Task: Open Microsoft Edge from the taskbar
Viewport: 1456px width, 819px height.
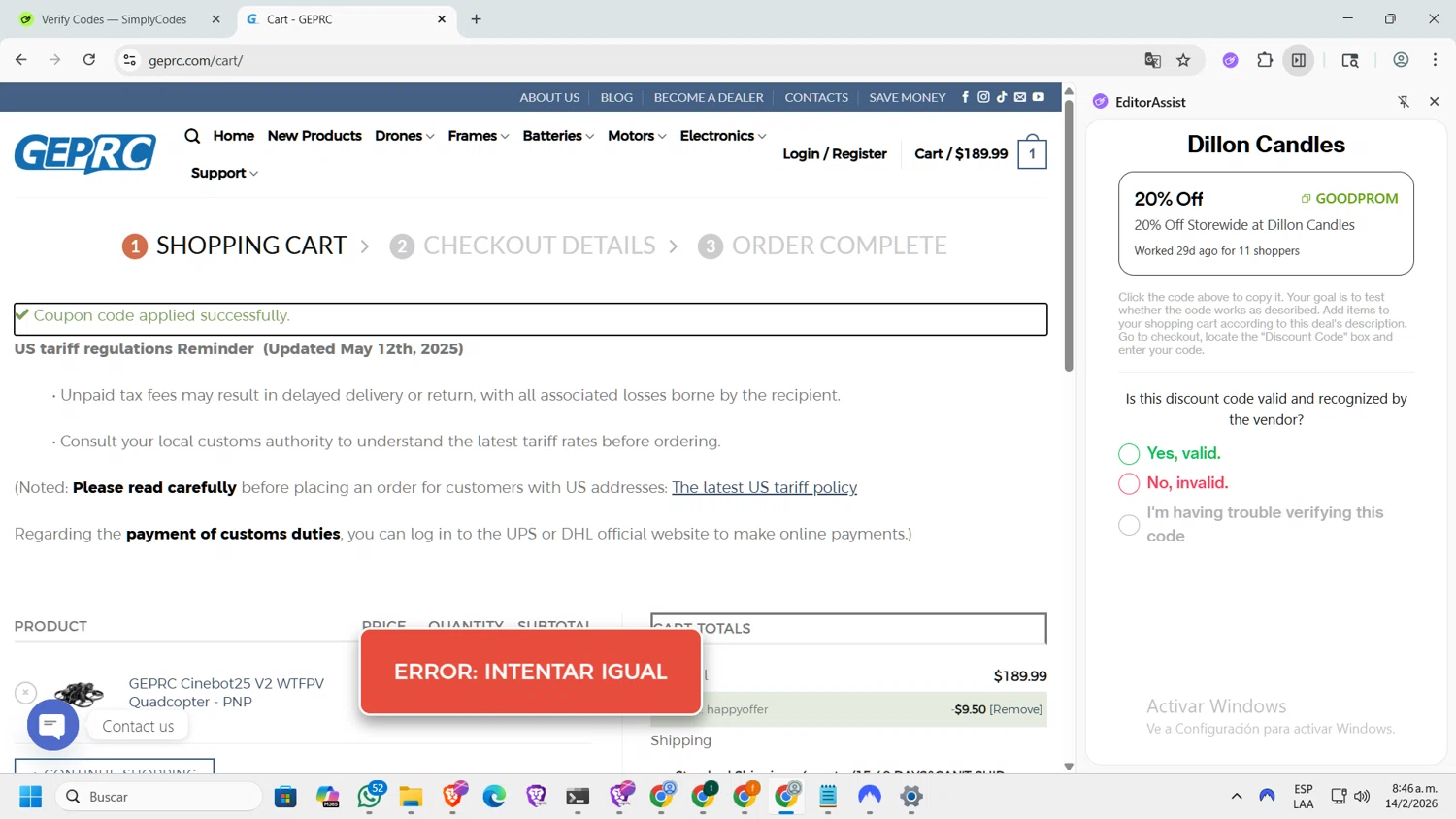Action: 494,797
